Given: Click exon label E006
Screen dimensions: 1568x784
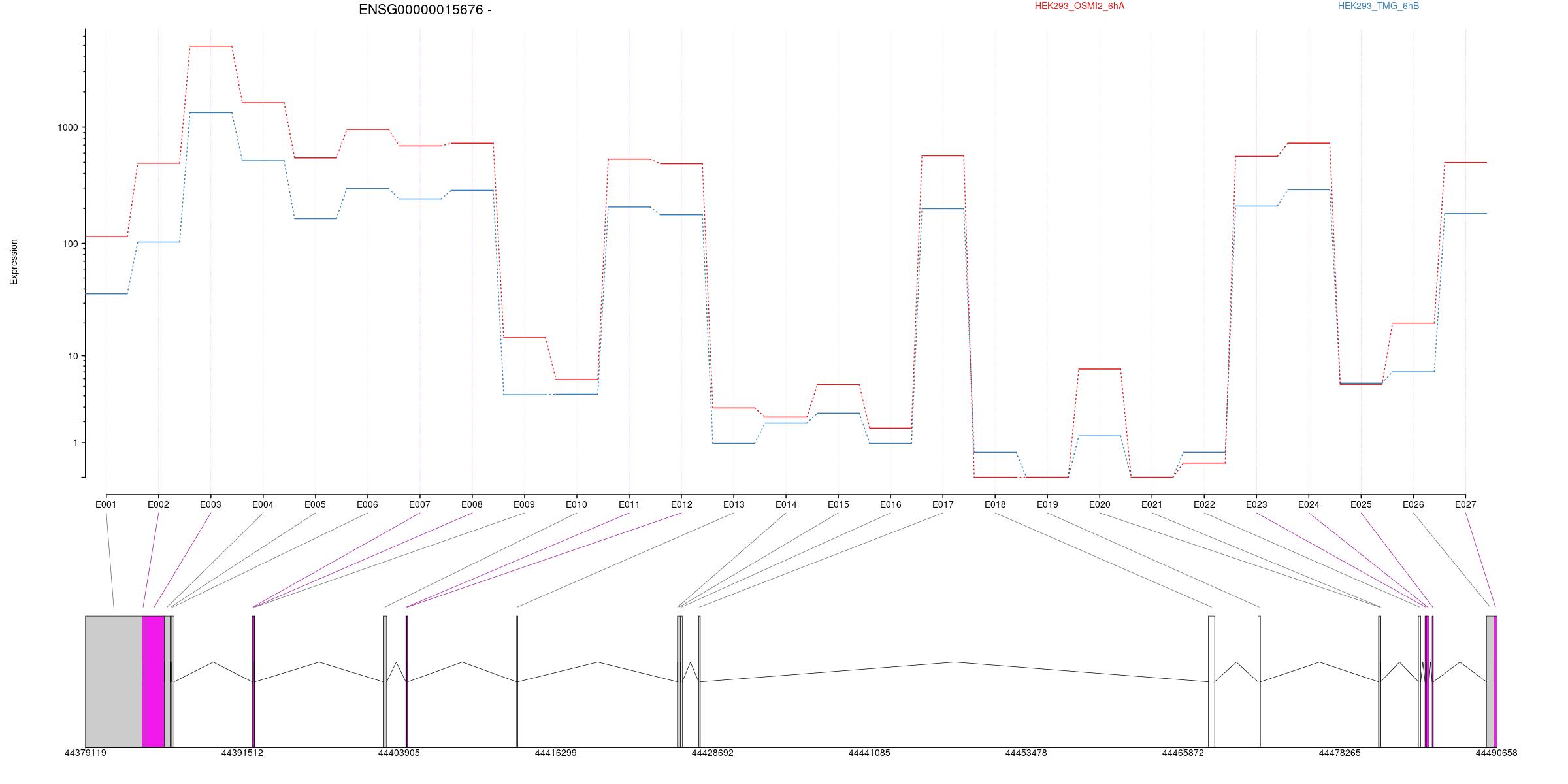Looking at the screenshot, I should point(367,505).
